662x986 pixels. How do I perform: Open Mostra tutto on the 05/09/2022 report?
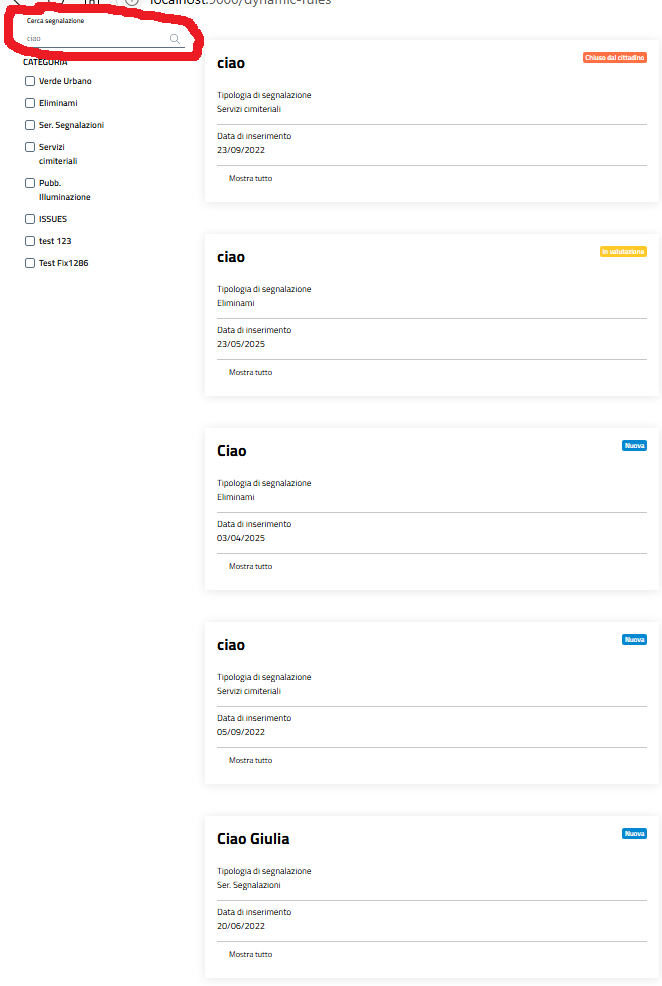click(250, 760)
